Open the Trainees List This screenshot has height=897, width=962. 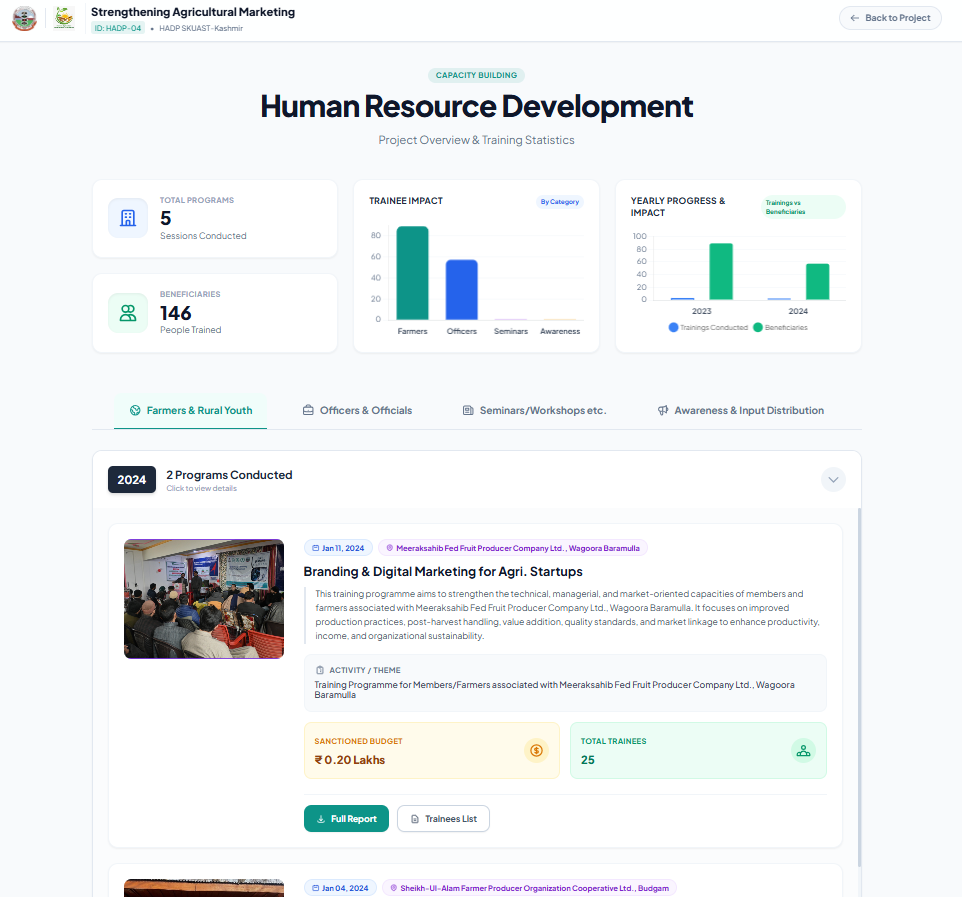[443, 818]
